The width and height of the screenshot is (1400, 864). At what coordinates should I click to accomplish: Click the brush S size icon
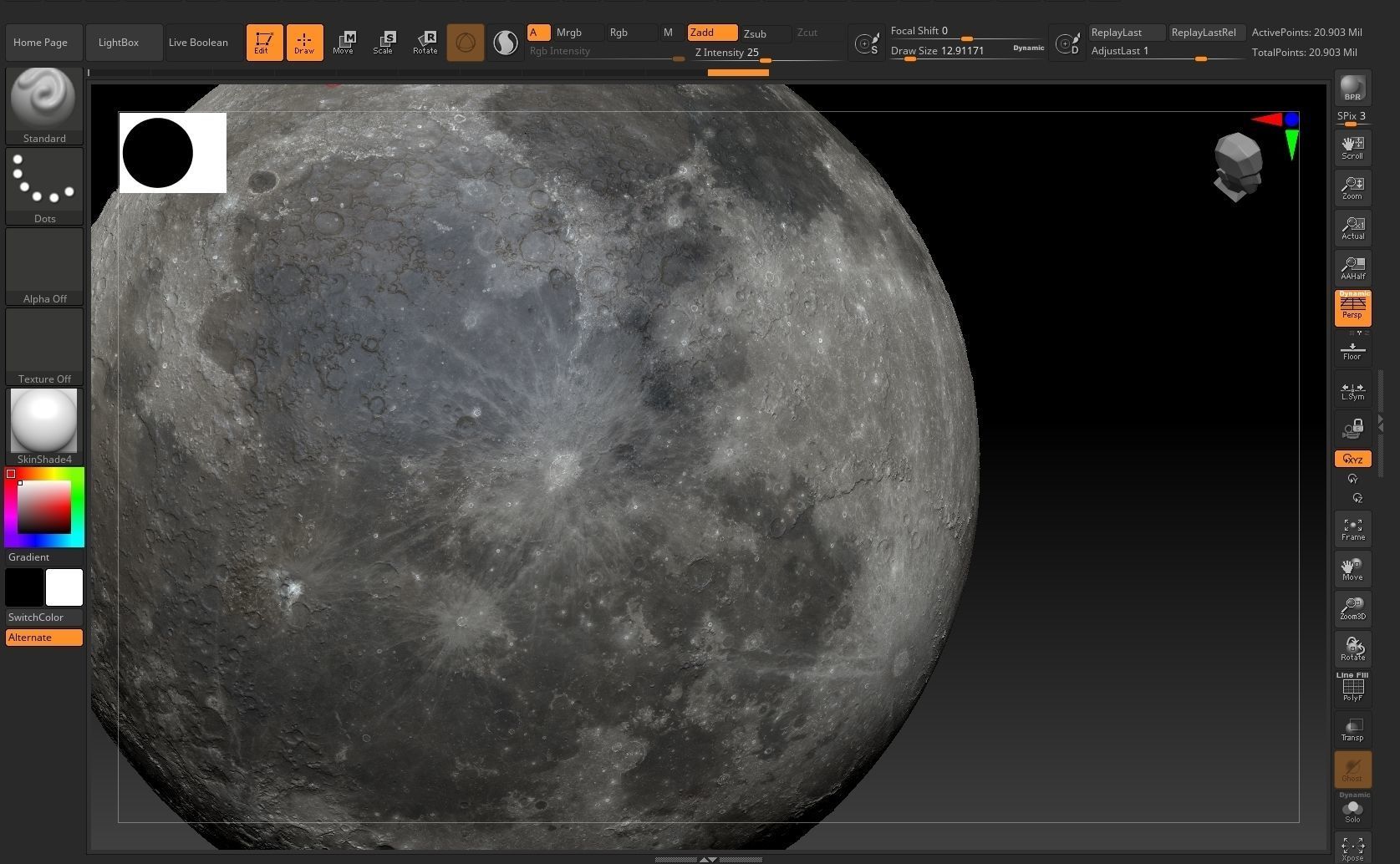[x=867, y=43]
